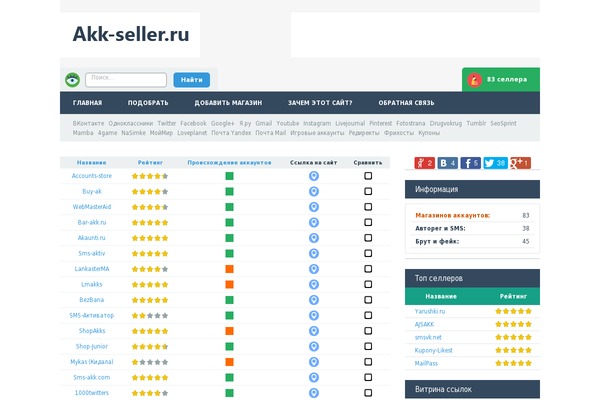
Task: Share on the Facebook button
Action: (470, 163)
